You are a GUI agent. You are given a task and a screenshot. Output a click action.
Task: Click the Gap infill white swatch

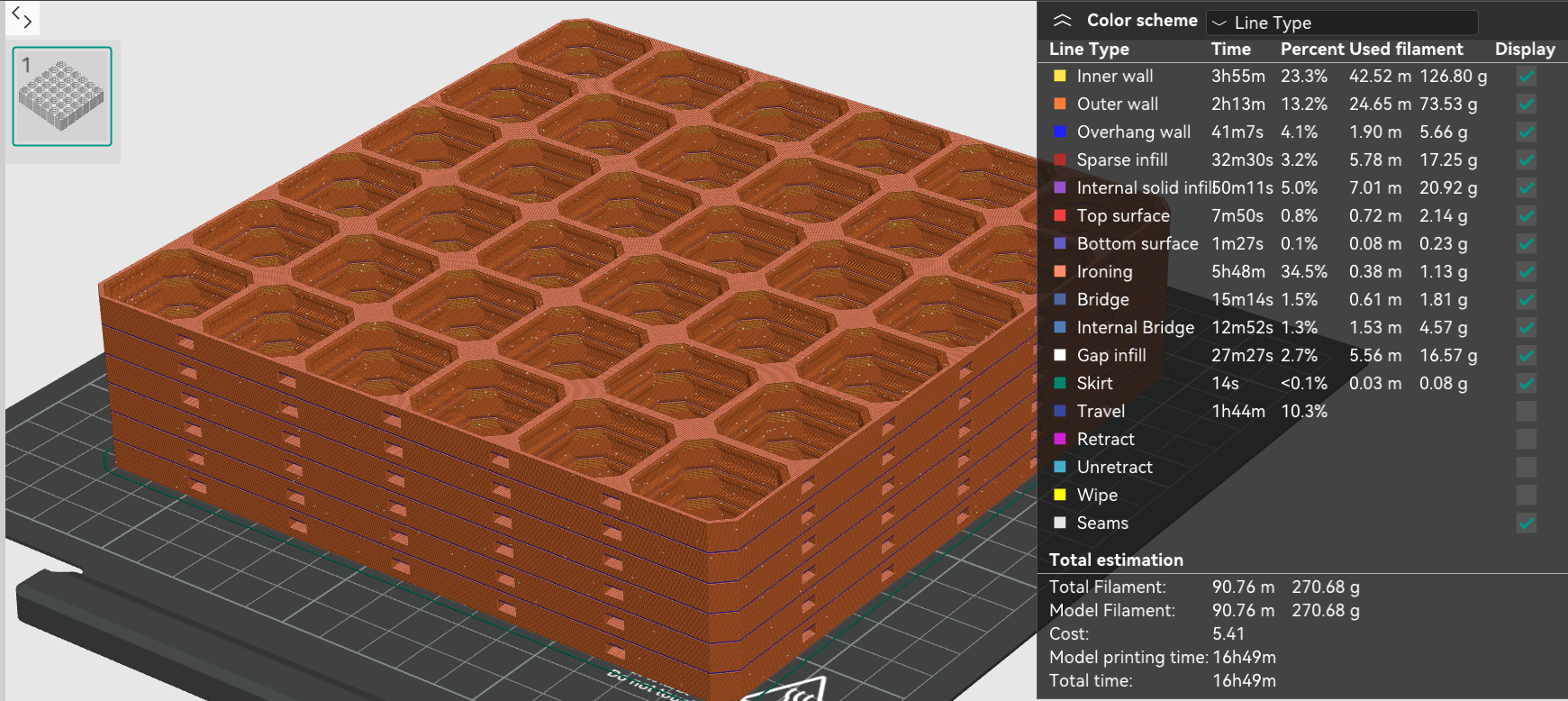[x=1060, y=356]
